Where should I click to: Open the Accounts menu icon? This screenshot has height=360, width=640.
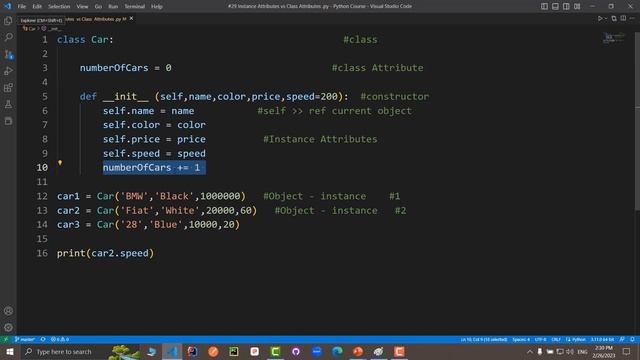pos(8,311)
